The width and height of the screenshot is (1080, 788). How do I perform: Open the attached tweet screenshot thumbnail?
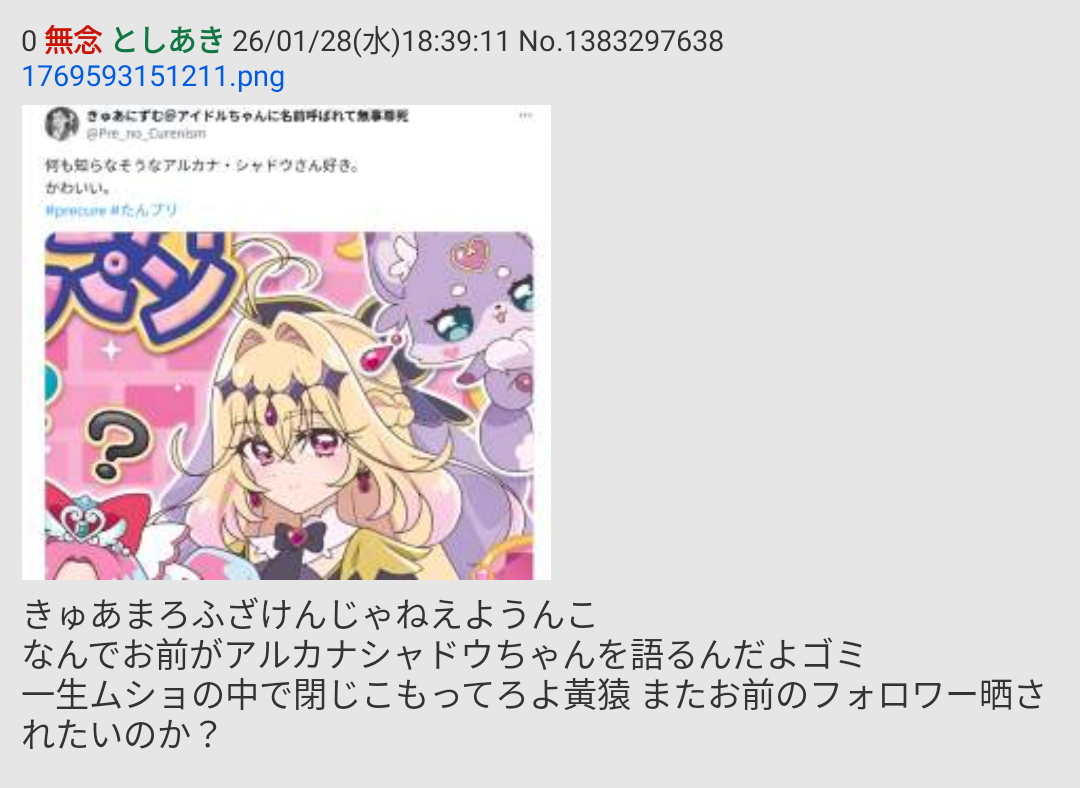click(x=287, y=342)
